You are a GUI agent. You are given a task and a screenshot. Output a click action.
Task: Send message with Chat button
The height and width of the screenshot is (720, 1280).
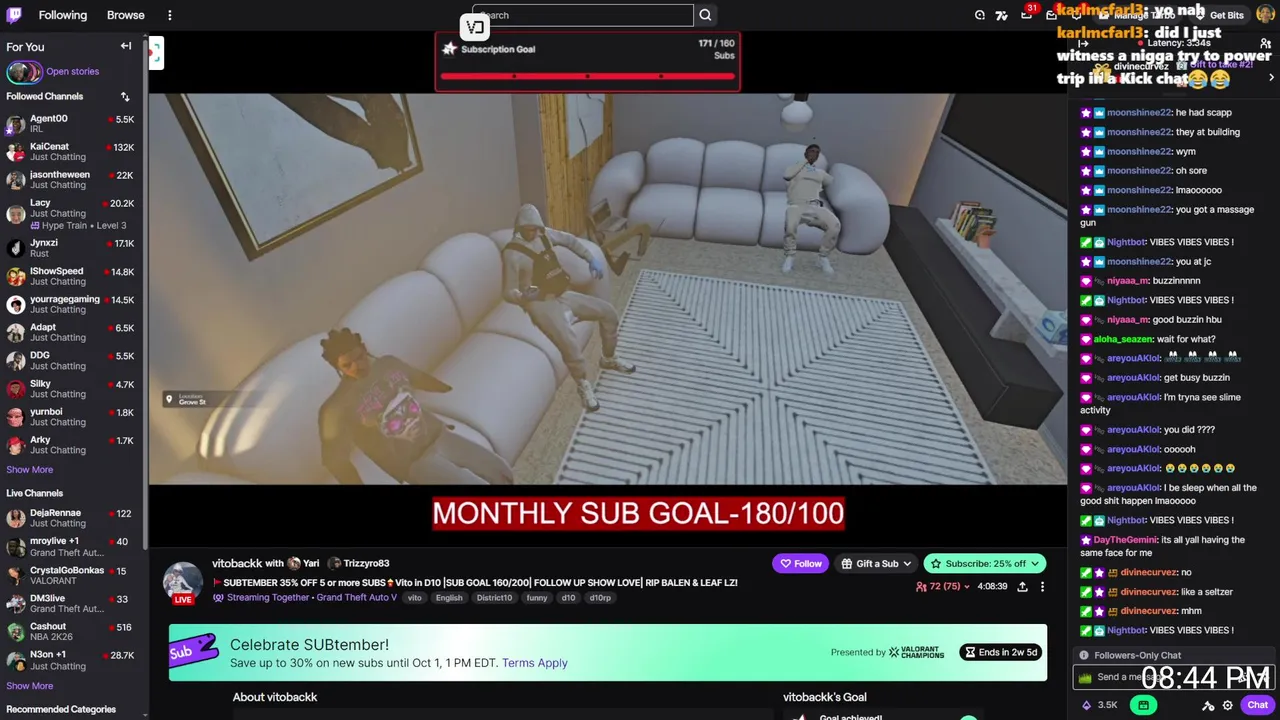point(1257,705)
